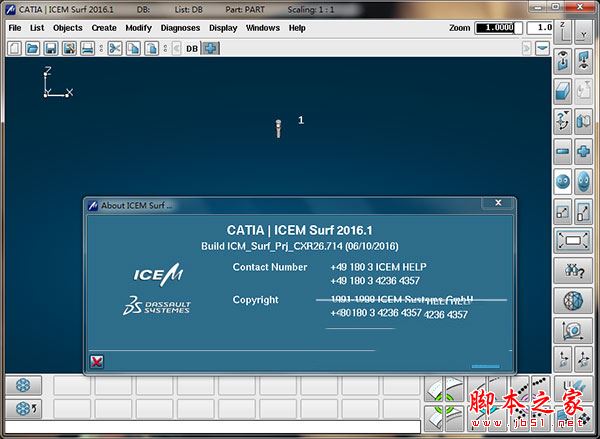600x439 pixels.
Task: Click the greyed left-arrow beside DB
Action: pos(176,49)
